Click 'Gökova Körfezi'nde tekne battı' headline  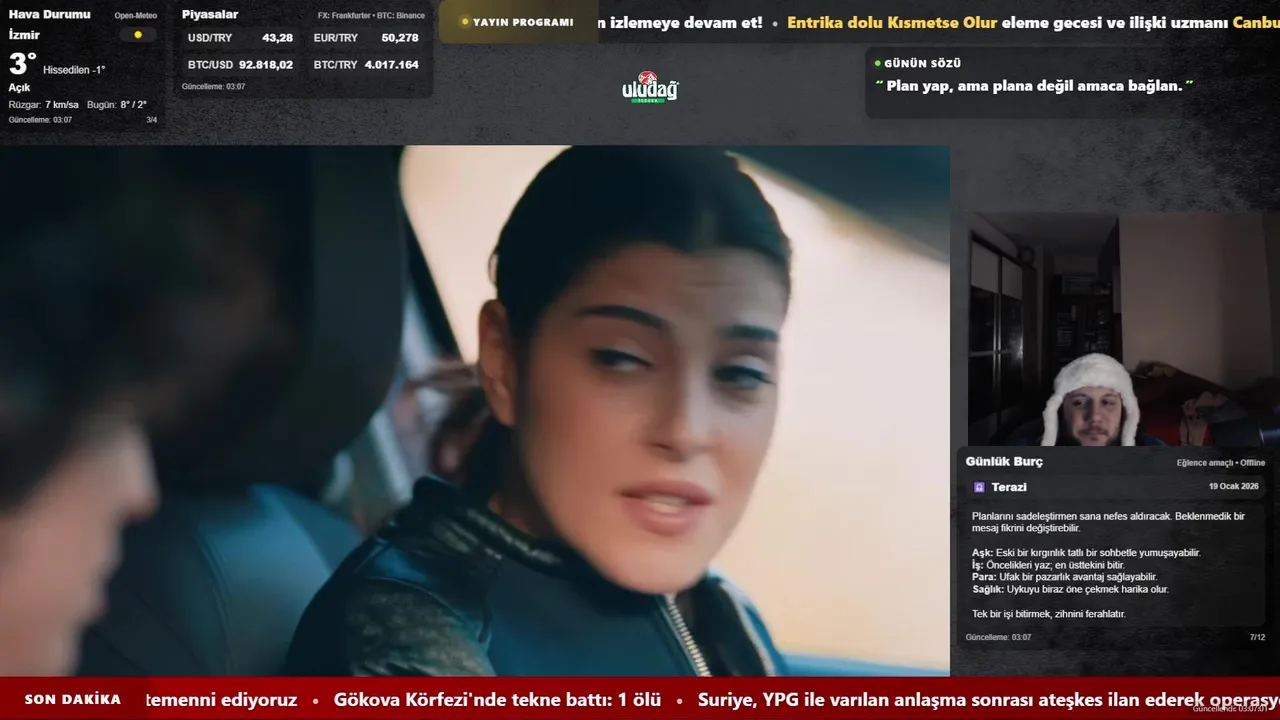[x=498, y=700]
